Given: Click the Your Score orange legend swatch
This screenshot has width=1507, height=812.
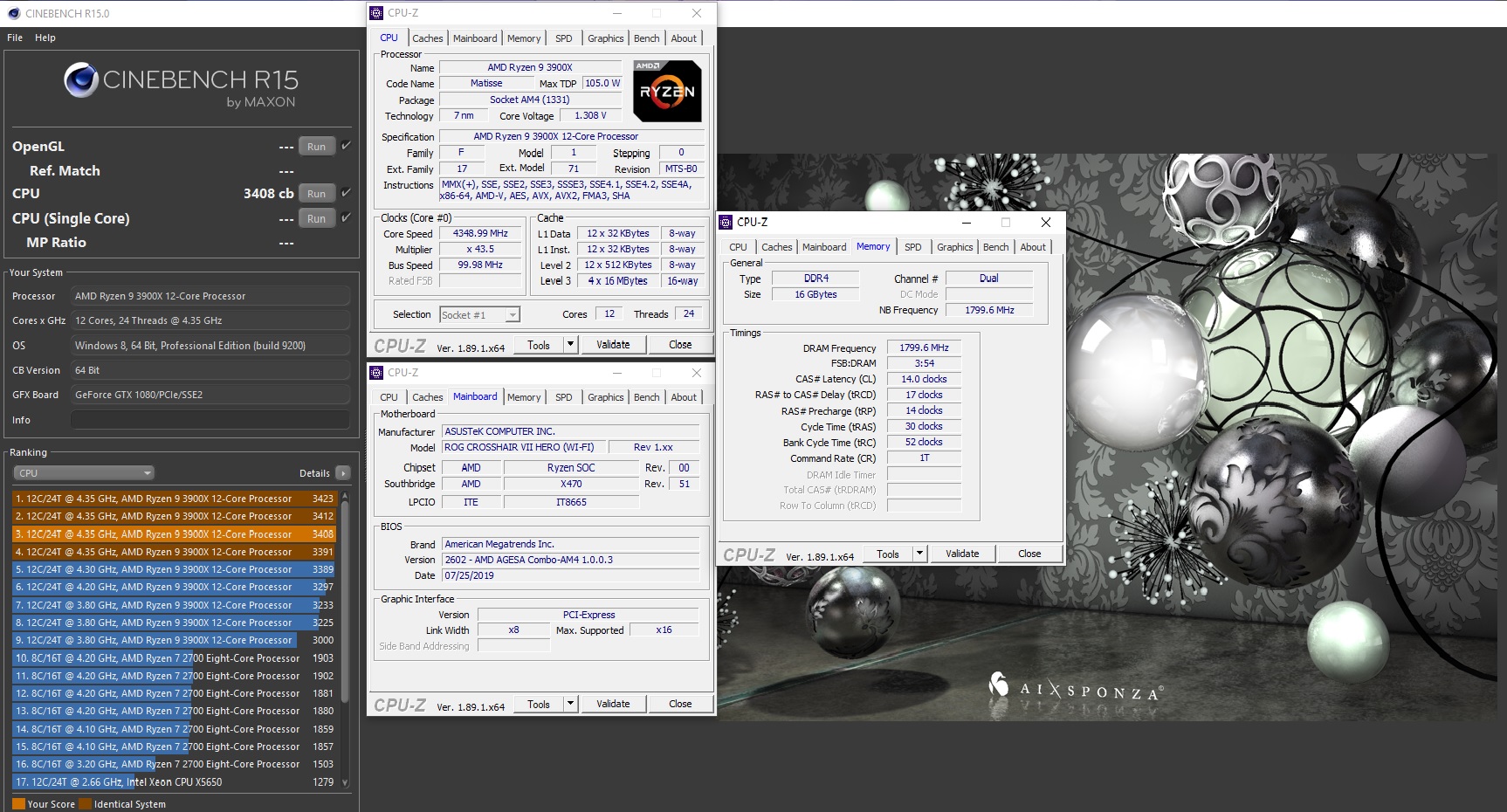Looking at the screenshot, I should 19,804.
